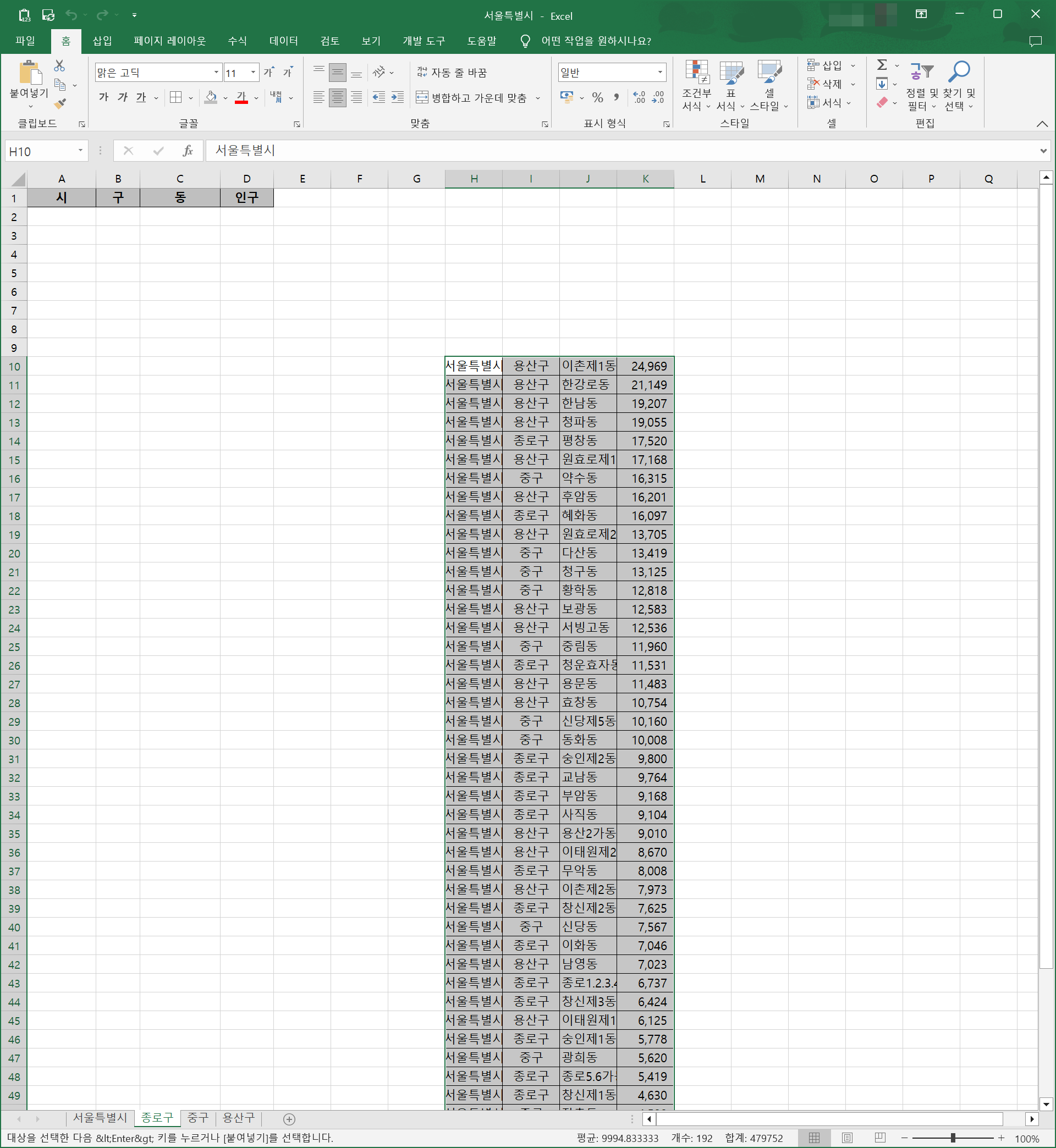Screen dimensions: 1056x1148
Task: Expand the Name Box dropdown arrow
Action: 80,151
